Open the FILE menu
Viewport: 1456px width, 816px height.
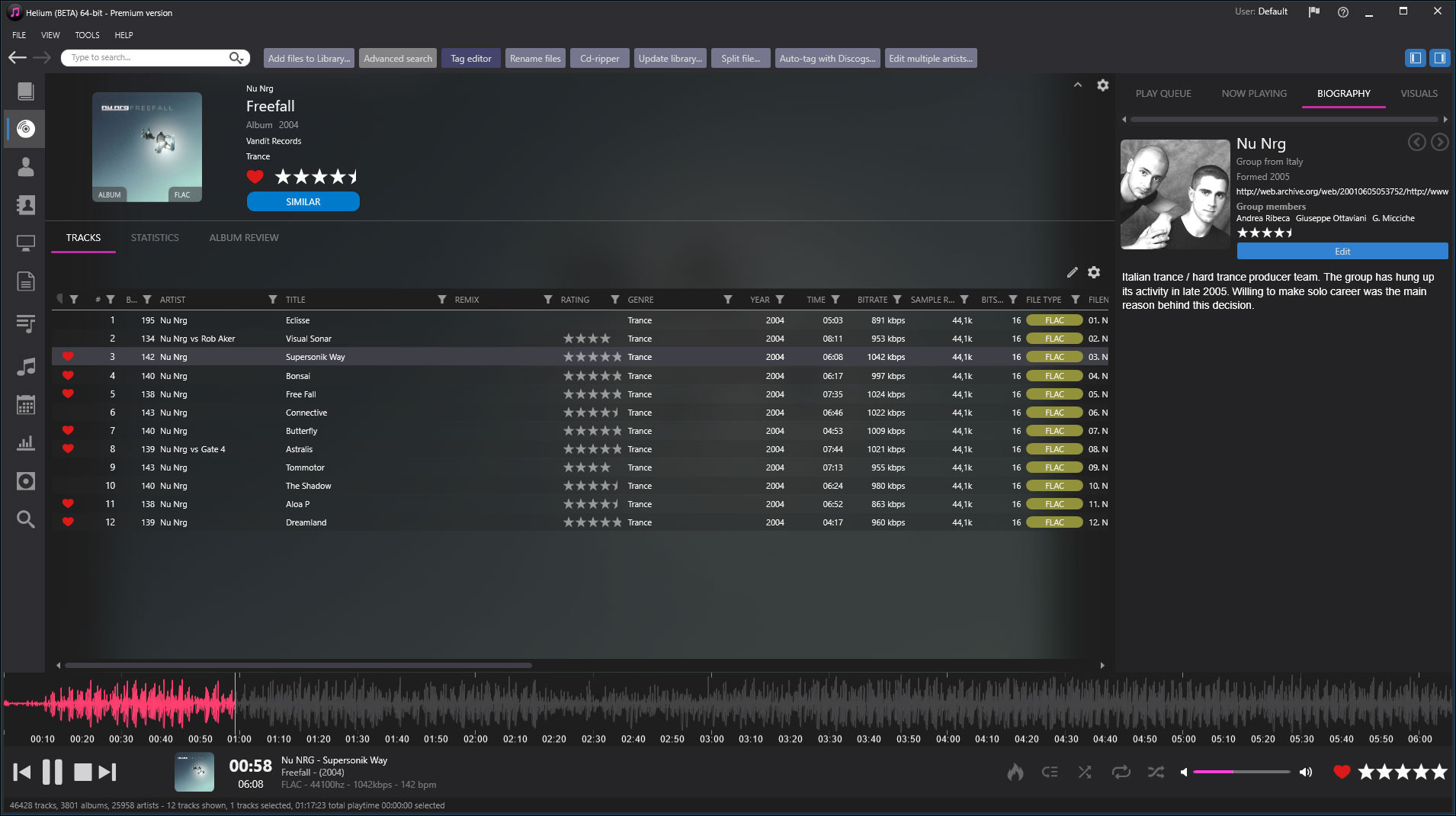coord(19,35)
